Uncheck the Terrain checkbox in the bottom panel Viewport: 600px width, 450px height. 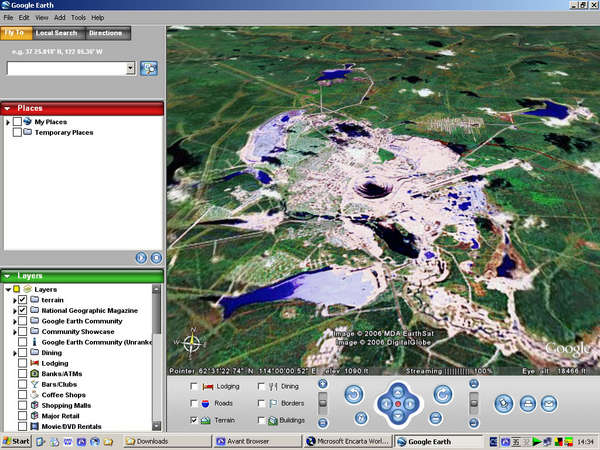click(194, 420)
